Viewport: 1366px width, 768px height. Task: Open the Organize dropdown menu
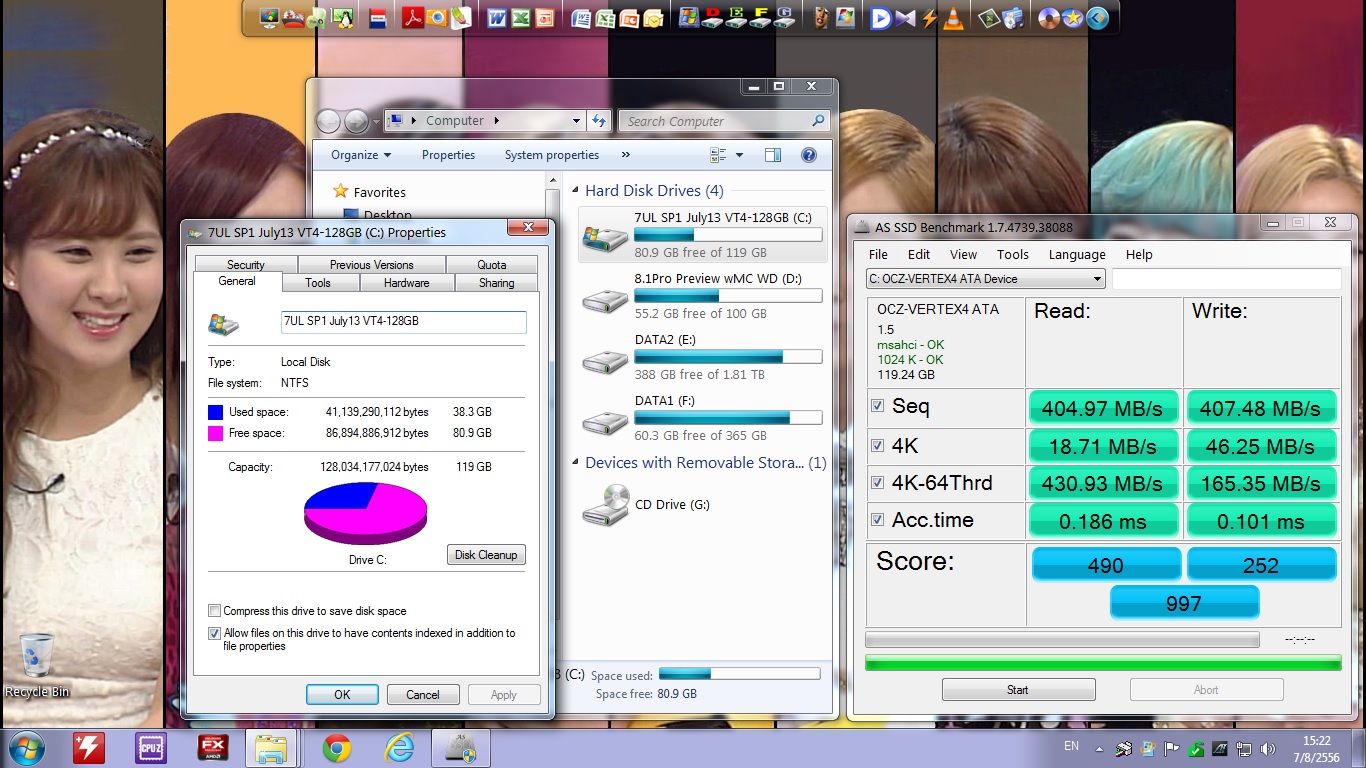(361, 155)
